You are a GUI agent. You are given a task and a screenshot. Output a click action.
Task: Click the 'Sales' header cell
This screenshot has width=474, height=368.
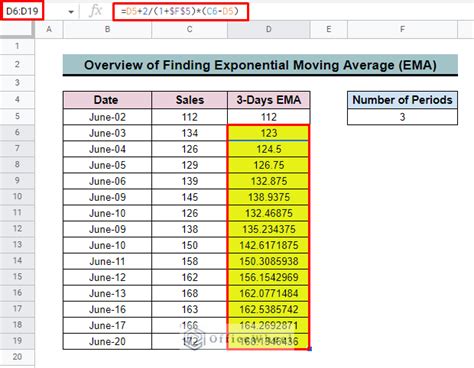189,100
